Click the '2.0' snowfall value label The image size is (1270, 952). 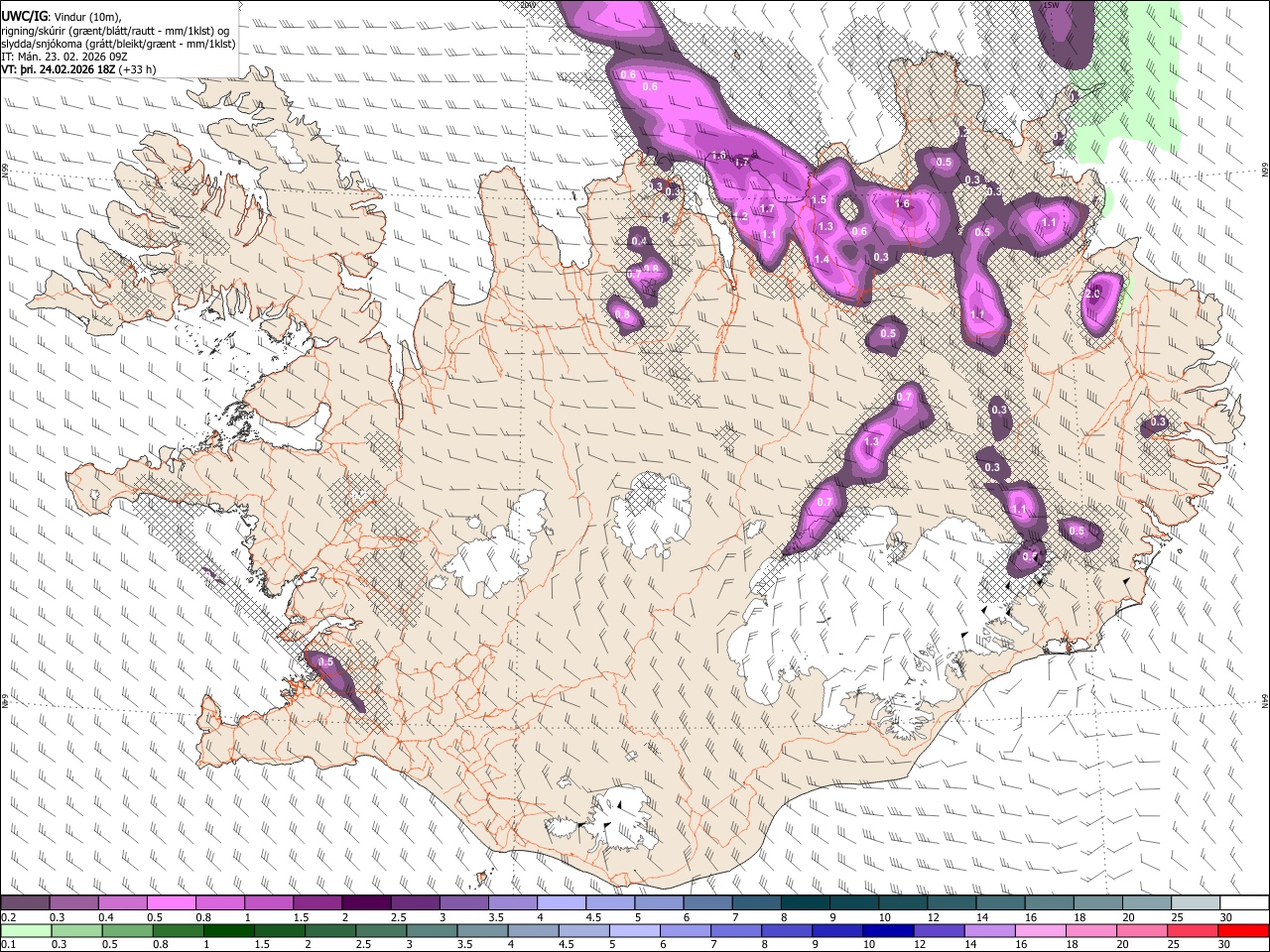point(1093,295)
